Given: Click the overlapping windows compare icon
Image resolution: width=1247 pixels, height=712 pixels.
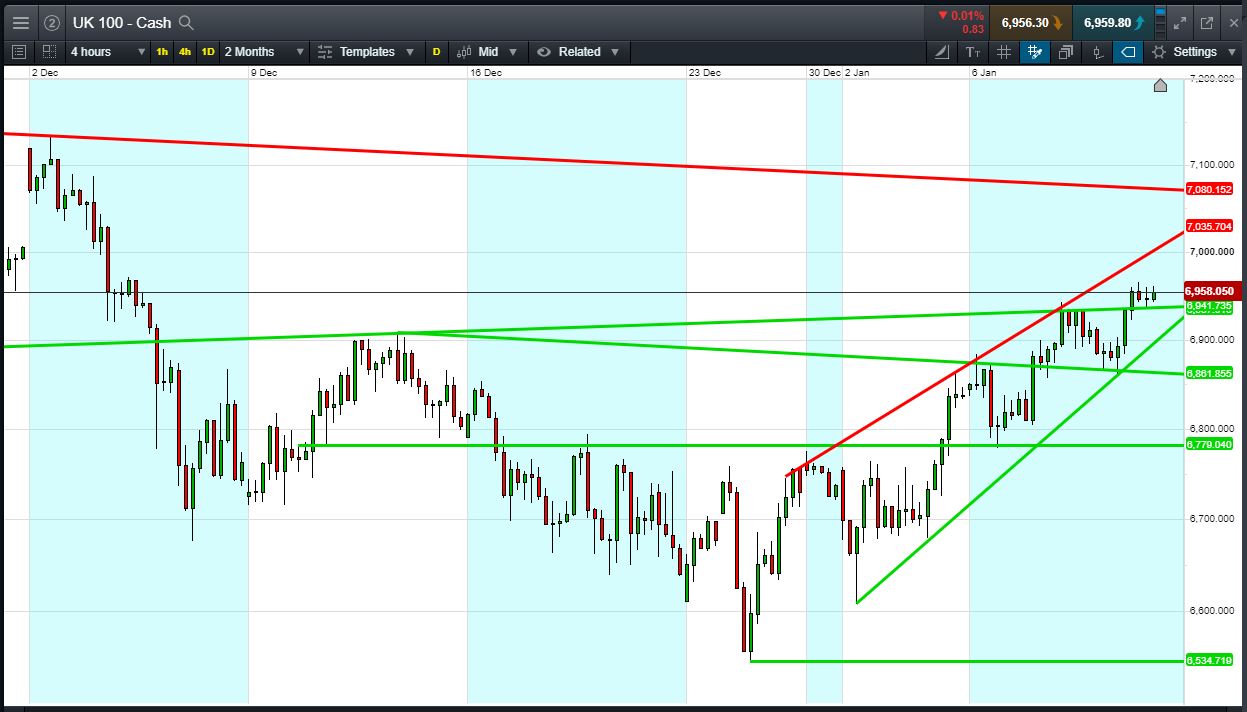Looking at the screenshot, I should coord(1066,52).
